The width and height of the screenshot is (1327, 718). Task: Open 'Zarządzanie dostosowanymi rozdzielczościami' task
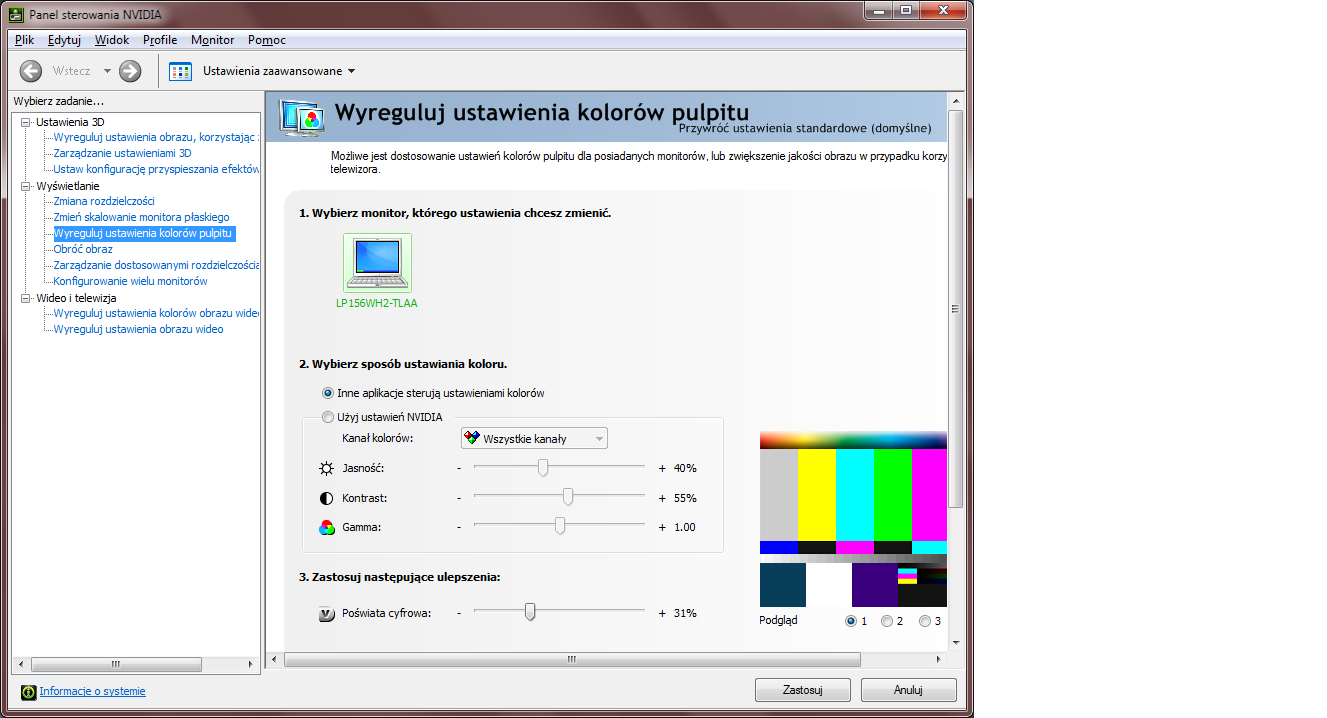pyautogui.click(x=156, y=265)
